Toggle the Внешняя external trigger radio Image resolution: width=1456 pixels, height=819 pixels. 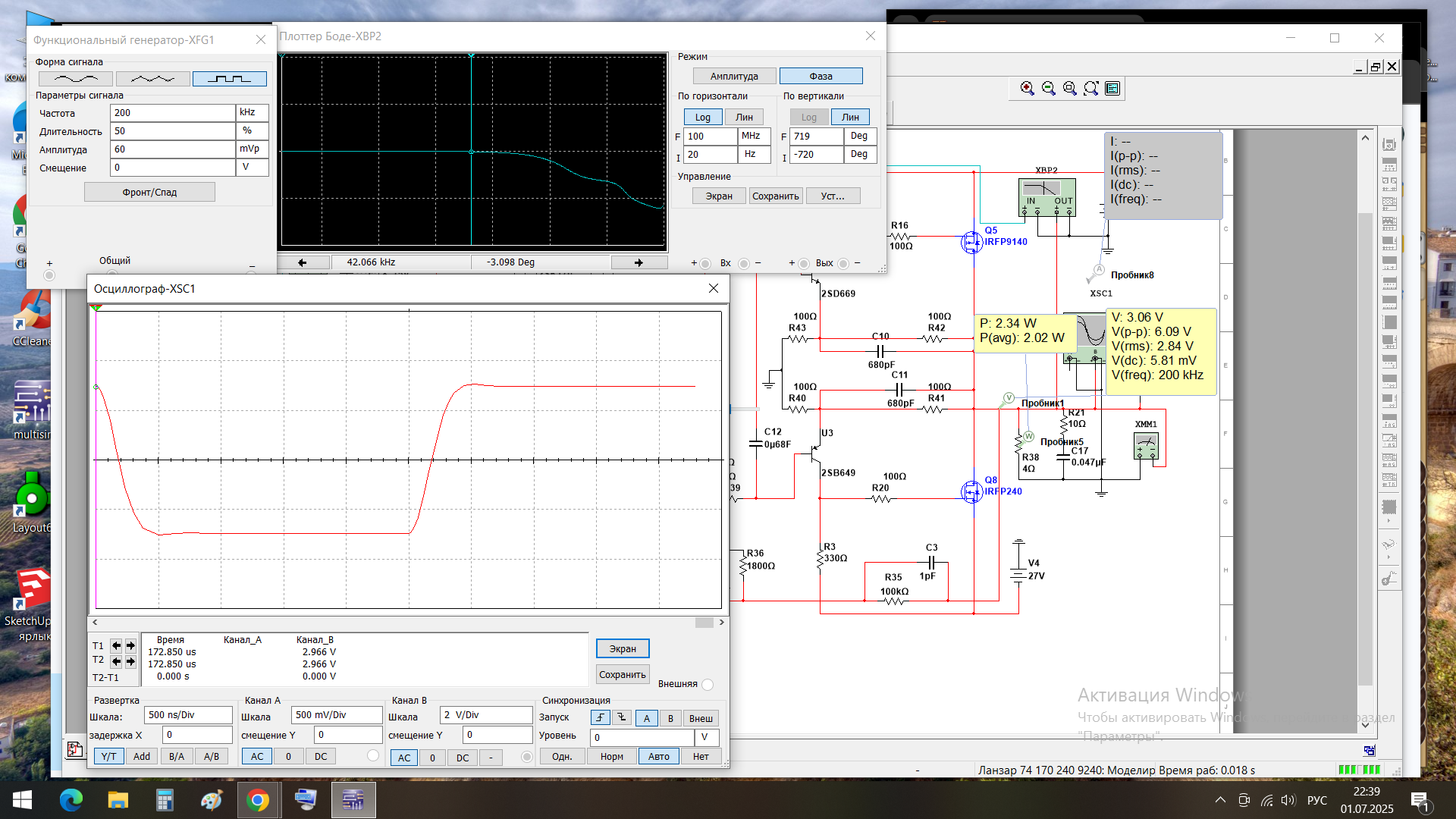point(708,685)
